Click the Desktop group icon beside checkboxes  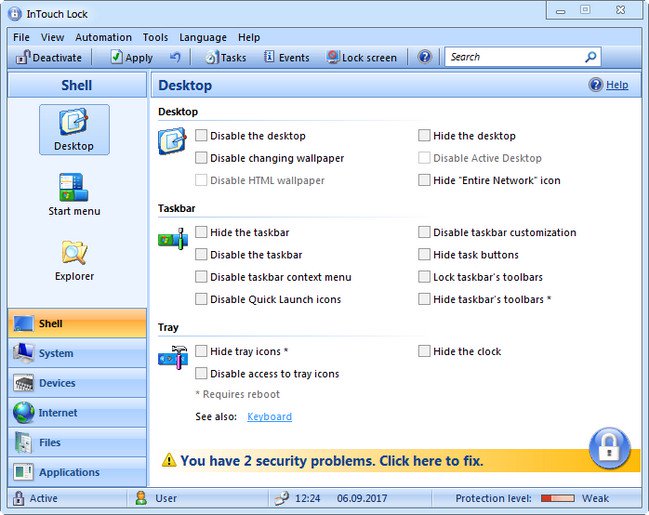173,141
